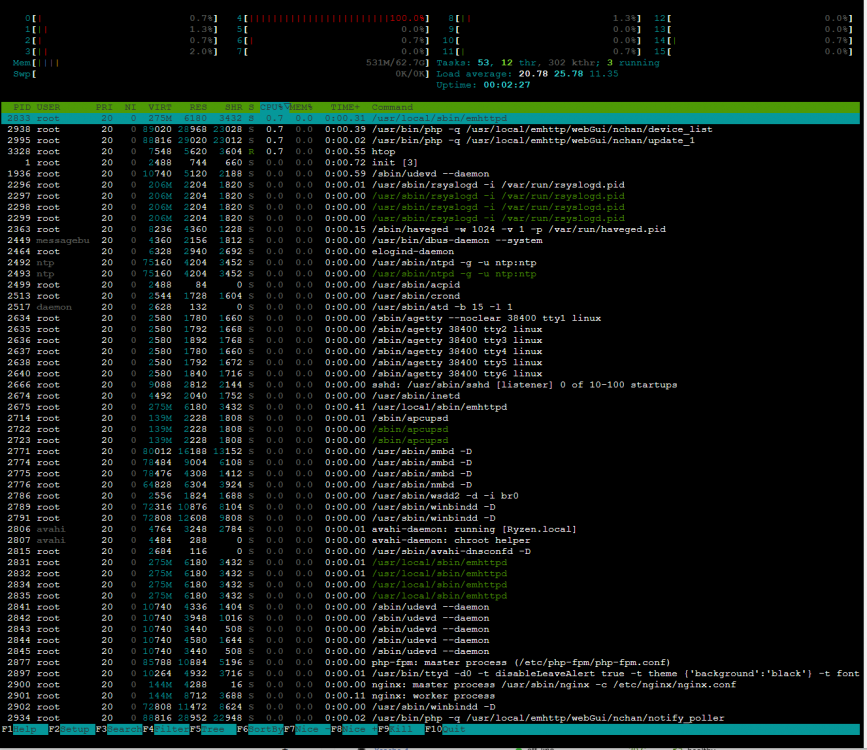This screenshot has width=867, height=750.
Task: Select avahi-daemon chroot helper row
Action: click(x=430, y=540)
